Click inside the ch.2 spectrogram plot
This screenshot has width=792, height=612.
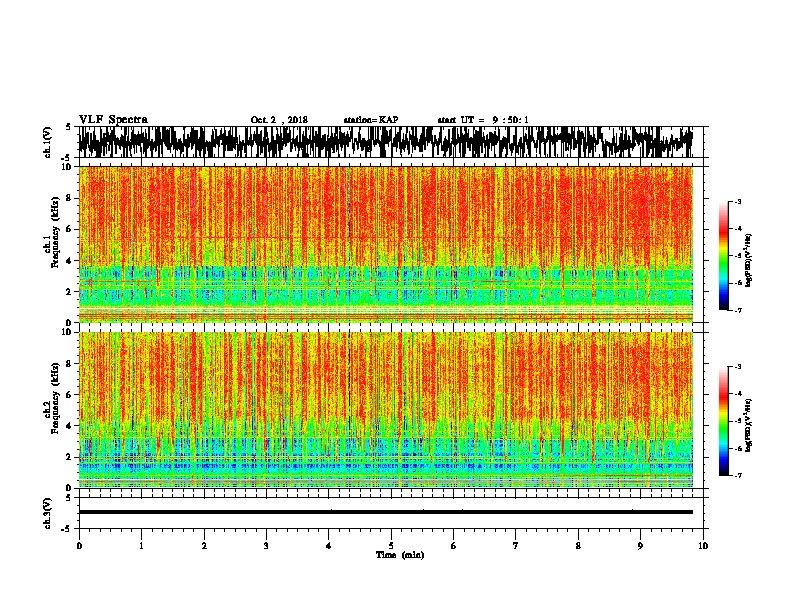click(386, 410)
